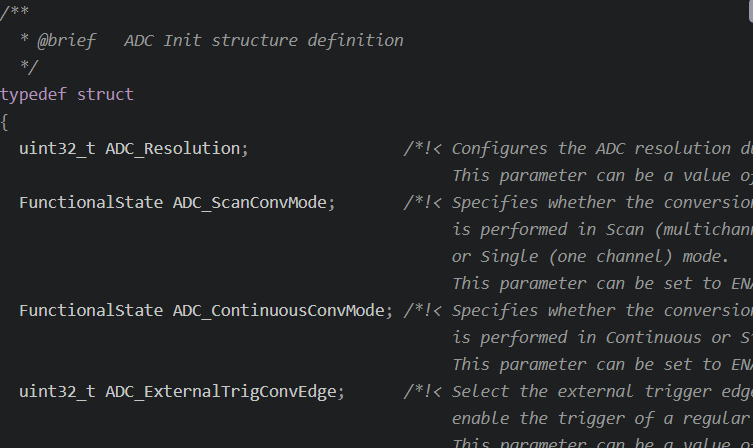Click the ADC_ScanConvMode identifier
The width and height of the screenshot is (753, 448).
tap(250, 203)
